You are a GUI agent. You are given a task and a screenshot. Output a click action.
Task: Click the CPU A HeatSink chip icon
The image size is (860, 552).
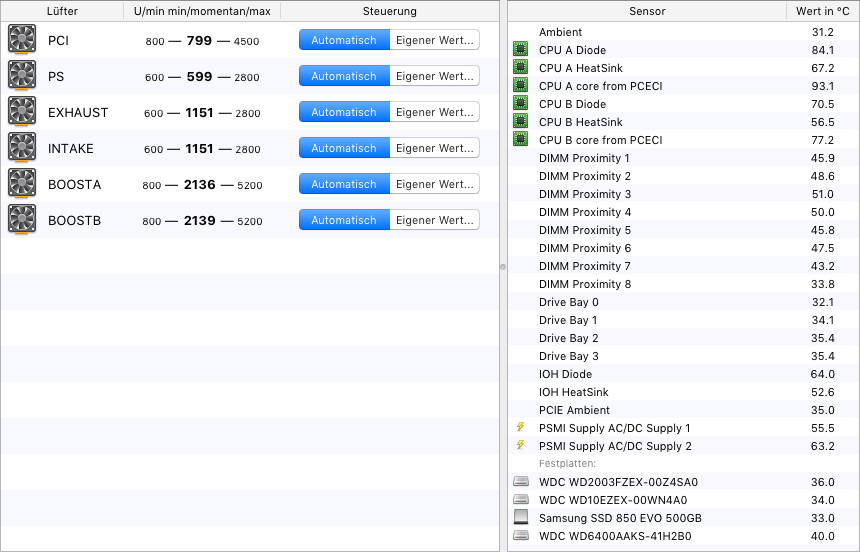[x=520, y=67]
